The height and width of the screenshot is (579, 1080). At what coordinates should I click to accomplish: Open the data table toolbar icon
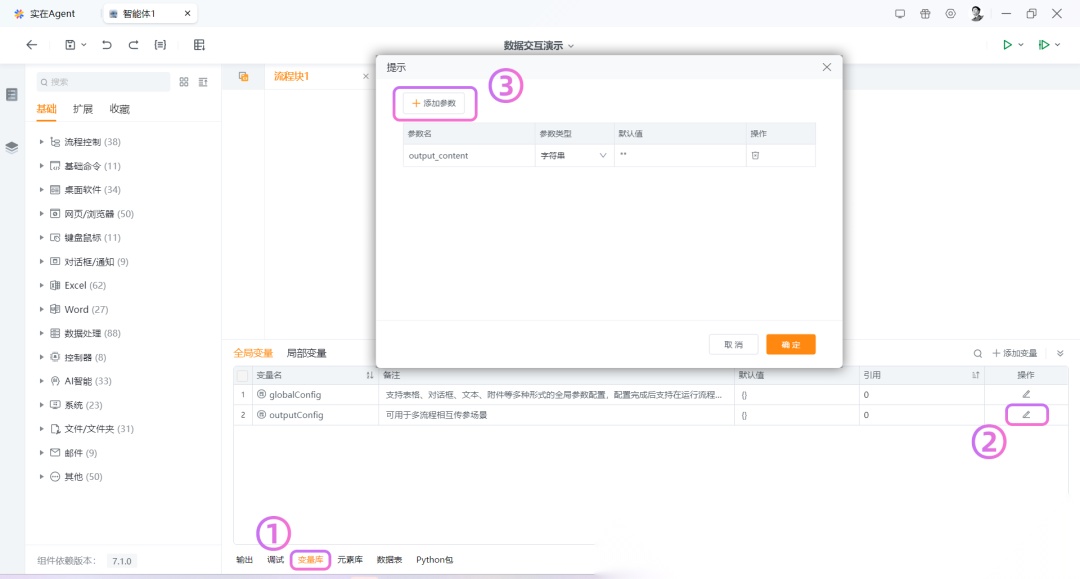(x=199, y=45)
